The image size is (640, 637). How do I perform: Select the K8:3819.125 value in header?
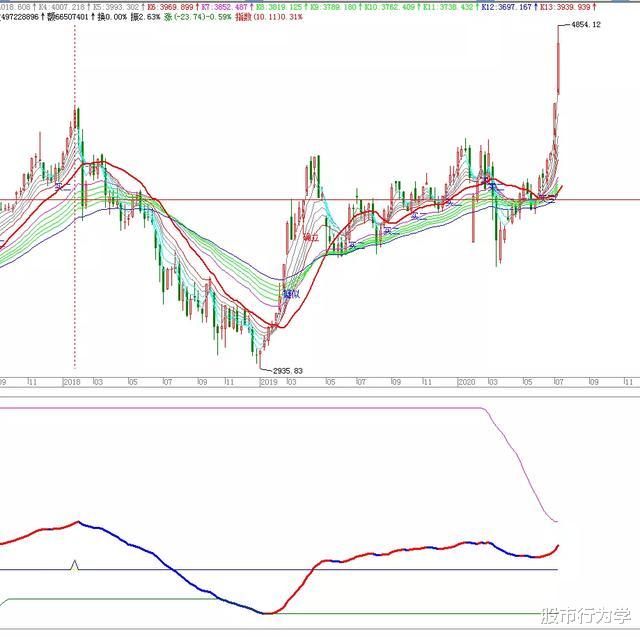point(279,7)
